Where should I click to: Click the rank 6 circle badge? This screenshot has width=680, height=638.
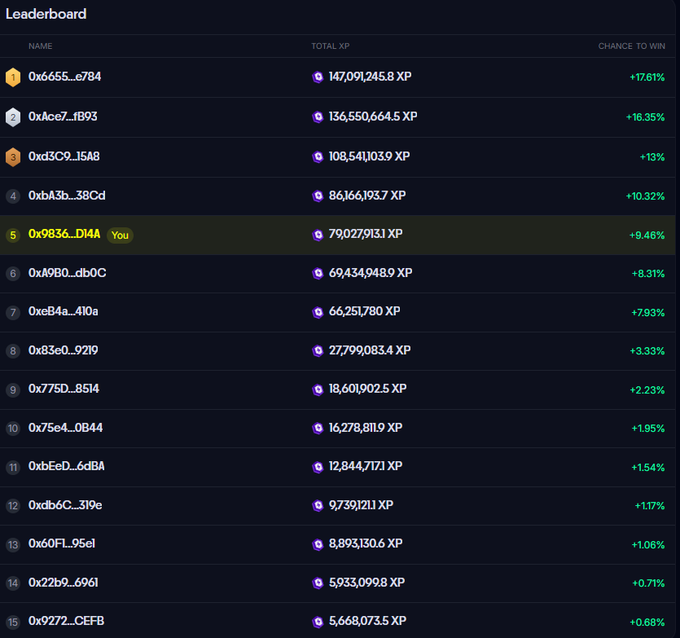(x=13, y=274)
